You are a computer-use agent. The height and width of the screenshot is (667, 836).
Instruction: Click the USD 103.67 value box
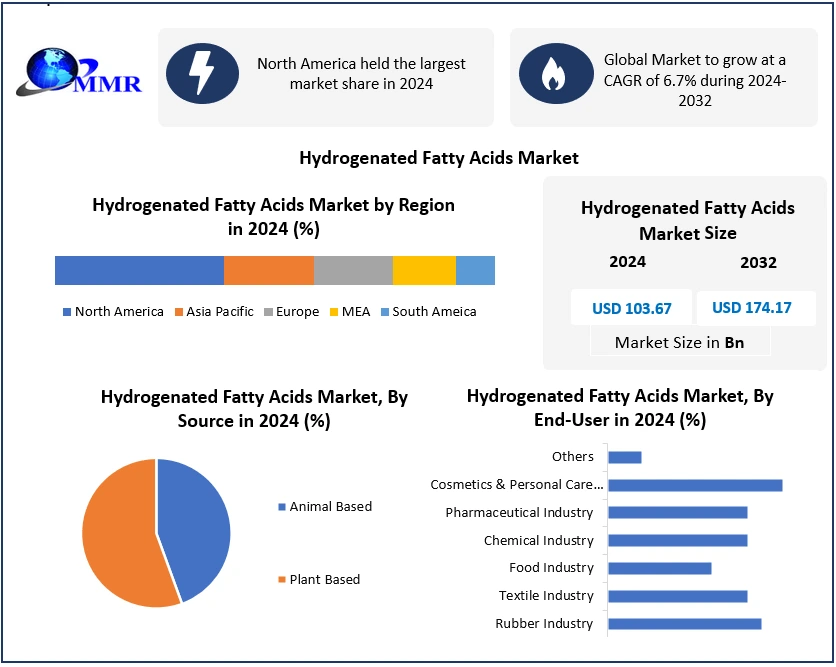click(631, 308)
